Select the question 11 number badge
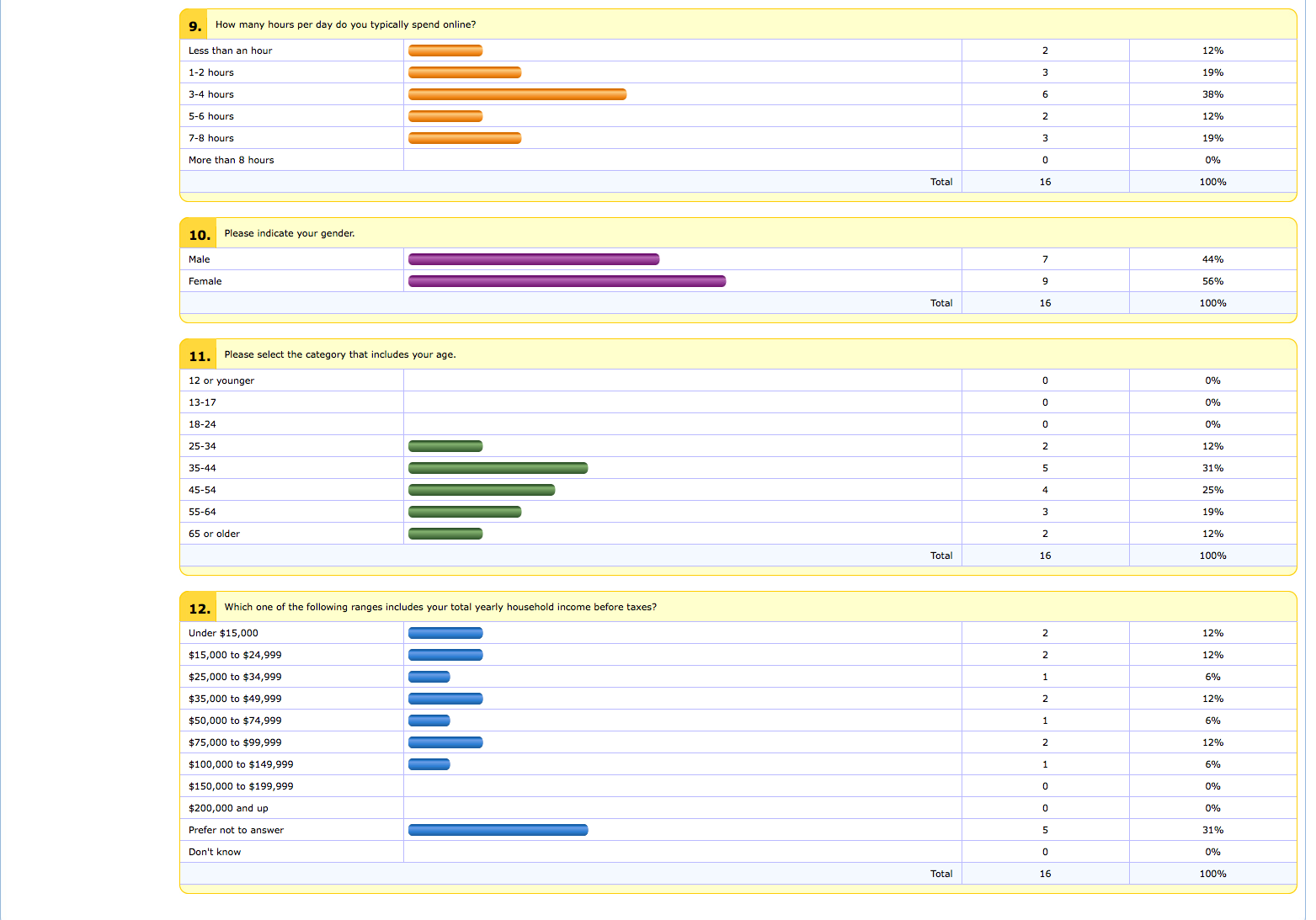Screen dimensions: 1316x920 click(x=199, y=355)
